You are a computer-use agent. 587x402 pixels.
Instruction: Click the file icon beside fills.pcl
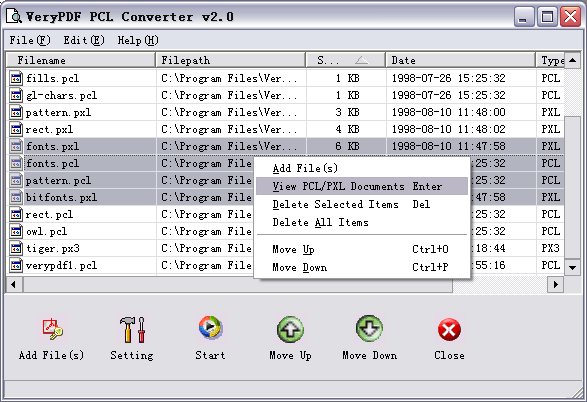[16, 78]
